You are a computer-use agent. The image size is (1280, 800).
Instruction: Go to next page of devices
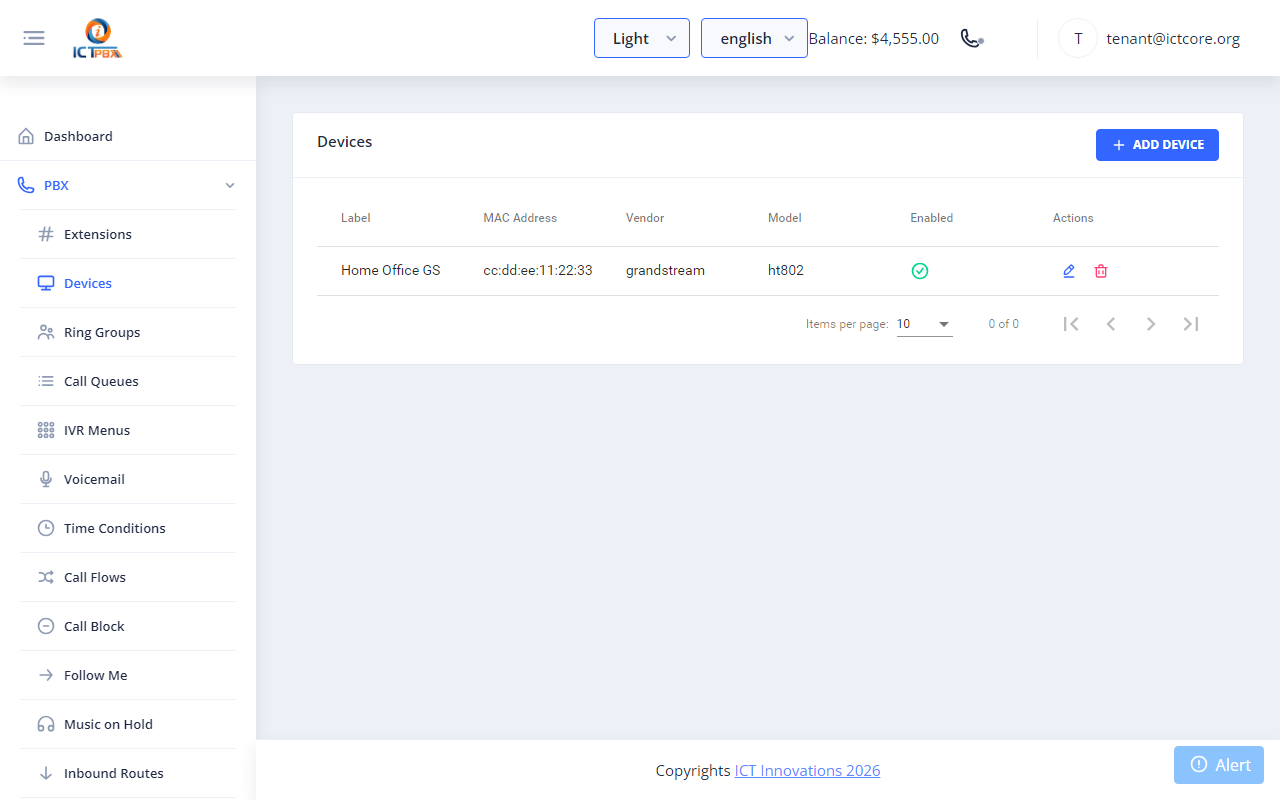[x=1151, y=324]
